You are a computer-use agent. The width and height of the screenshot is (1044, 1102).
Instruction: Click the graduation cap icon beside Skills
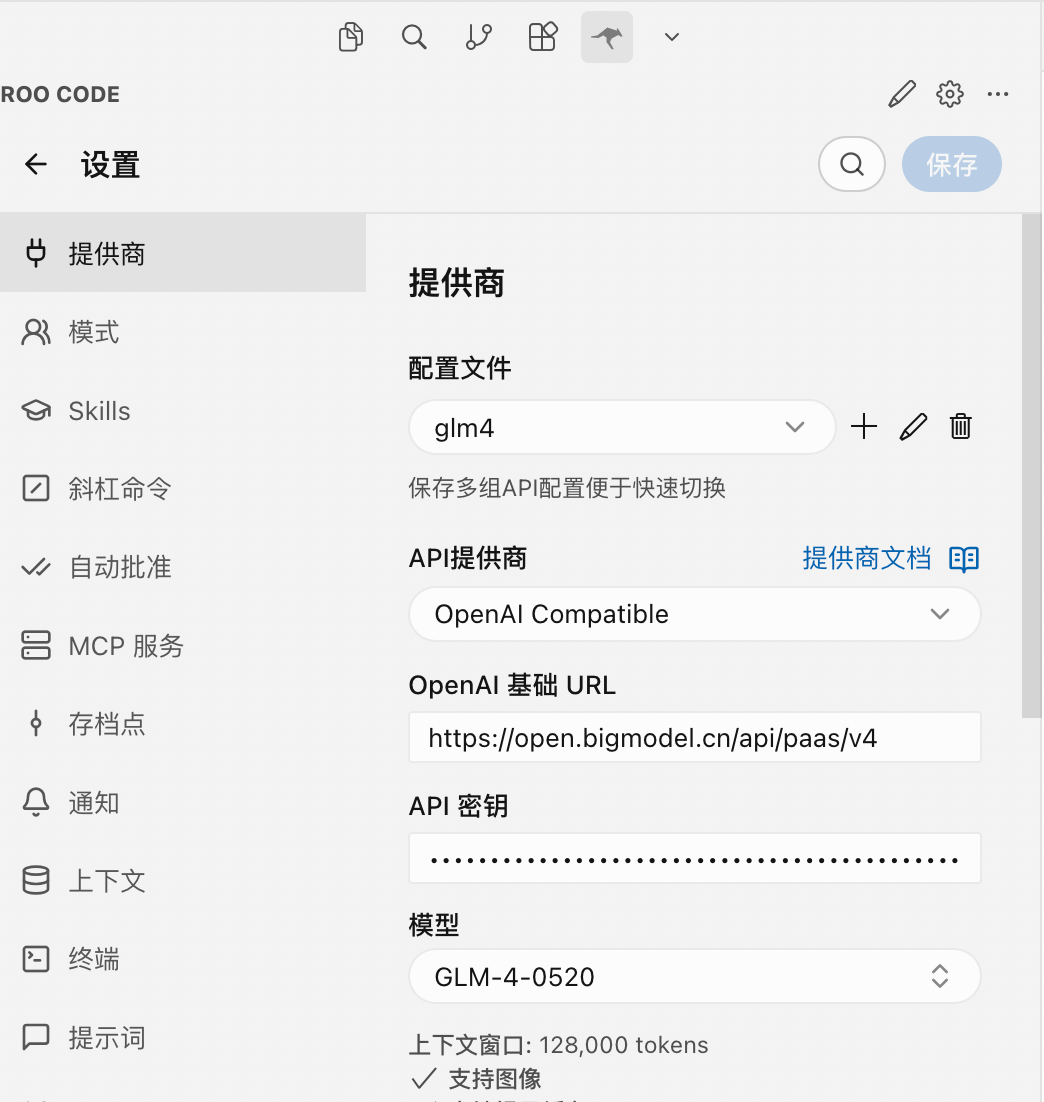point(36,410)
